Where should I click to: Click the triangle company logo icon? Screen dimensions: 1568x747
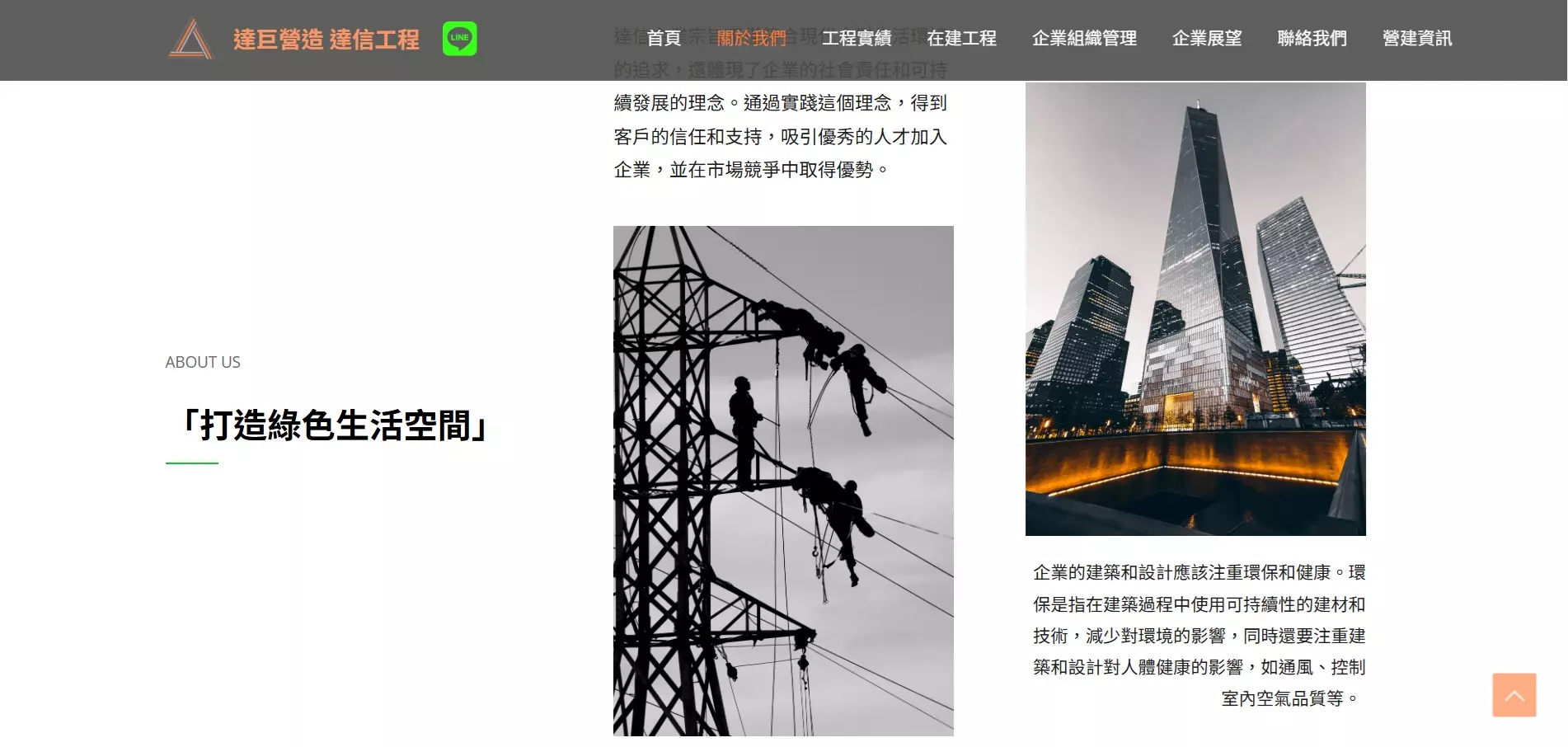pyautogui.click(x=190, y=39)
